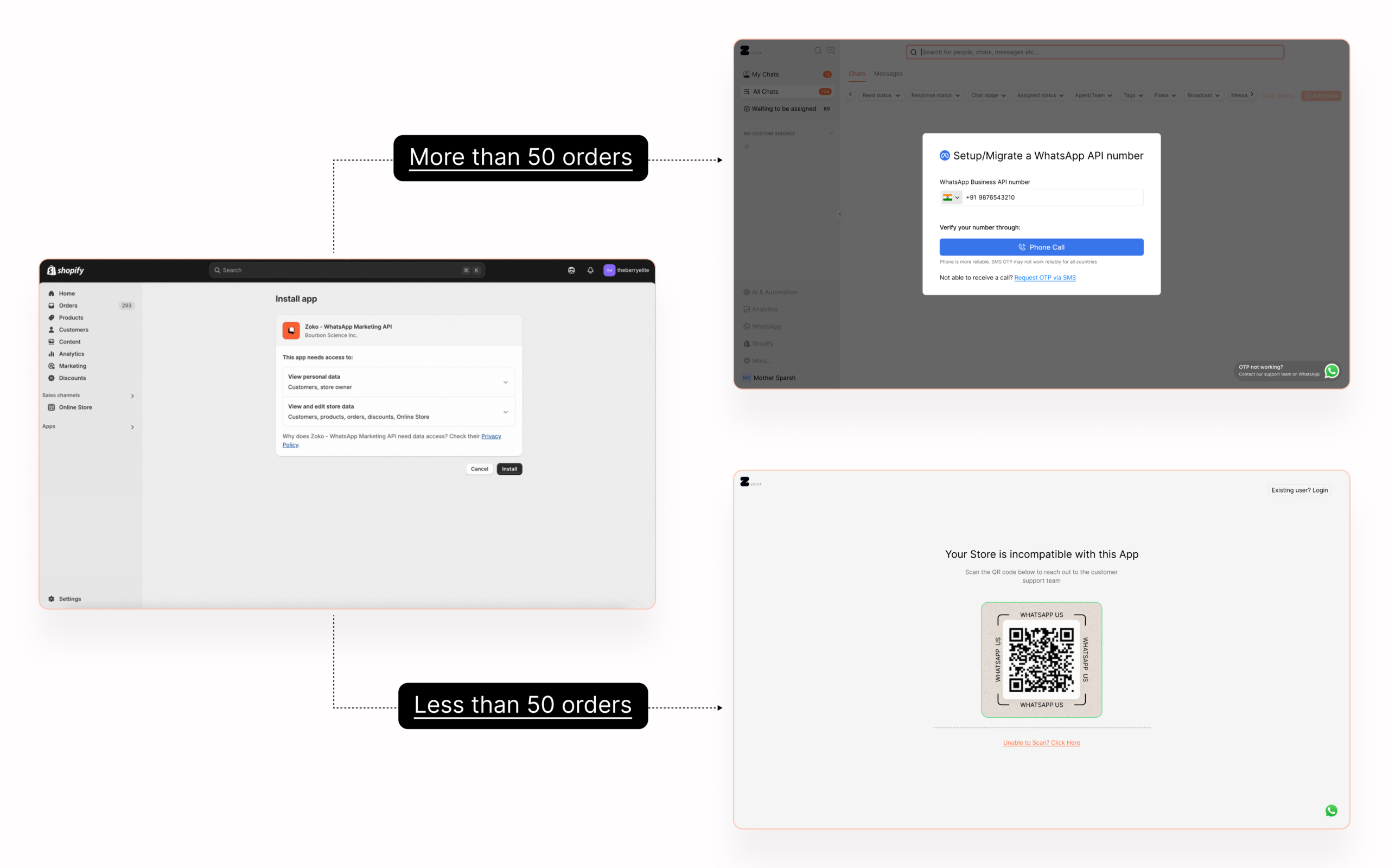Open theberryelite account menu

626,270
